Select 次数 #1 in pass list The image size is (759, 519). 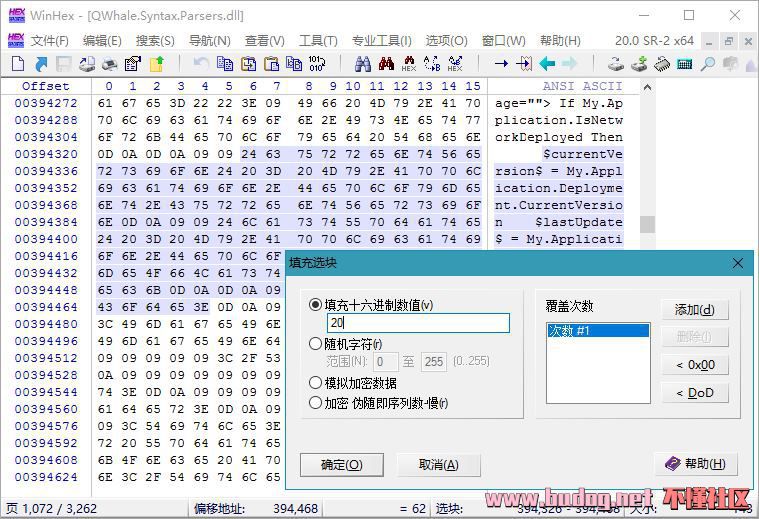(598, 331)
